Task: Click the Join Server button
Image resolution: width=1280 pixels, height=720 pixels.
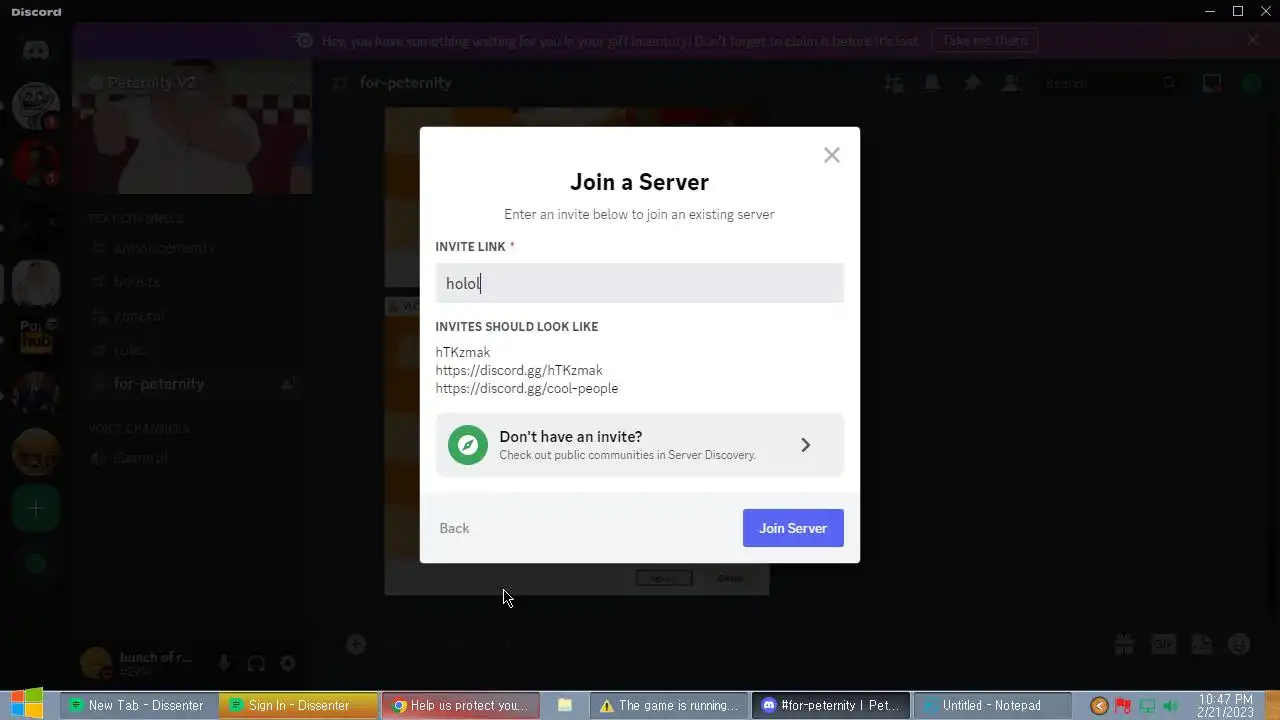Action: [793, 528]
